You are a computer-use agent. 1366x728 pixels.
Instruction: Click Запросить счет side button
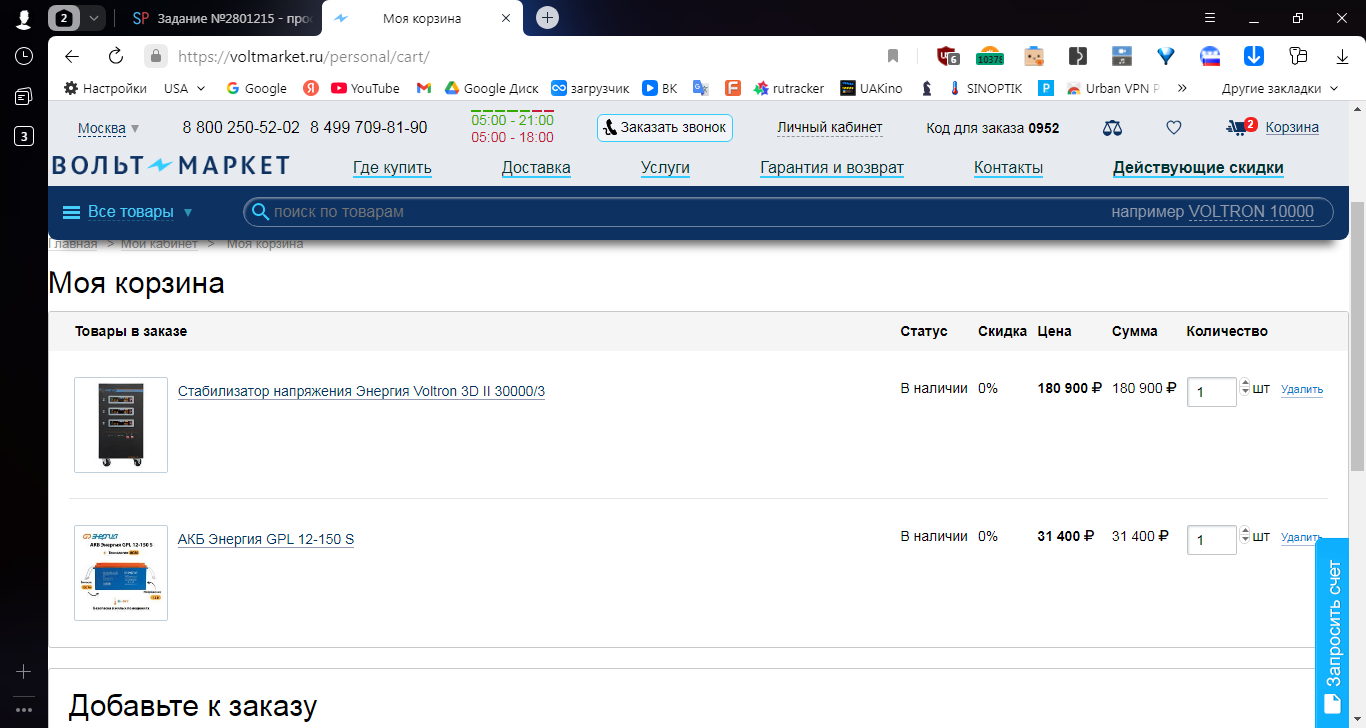[x=1332, y=633]
